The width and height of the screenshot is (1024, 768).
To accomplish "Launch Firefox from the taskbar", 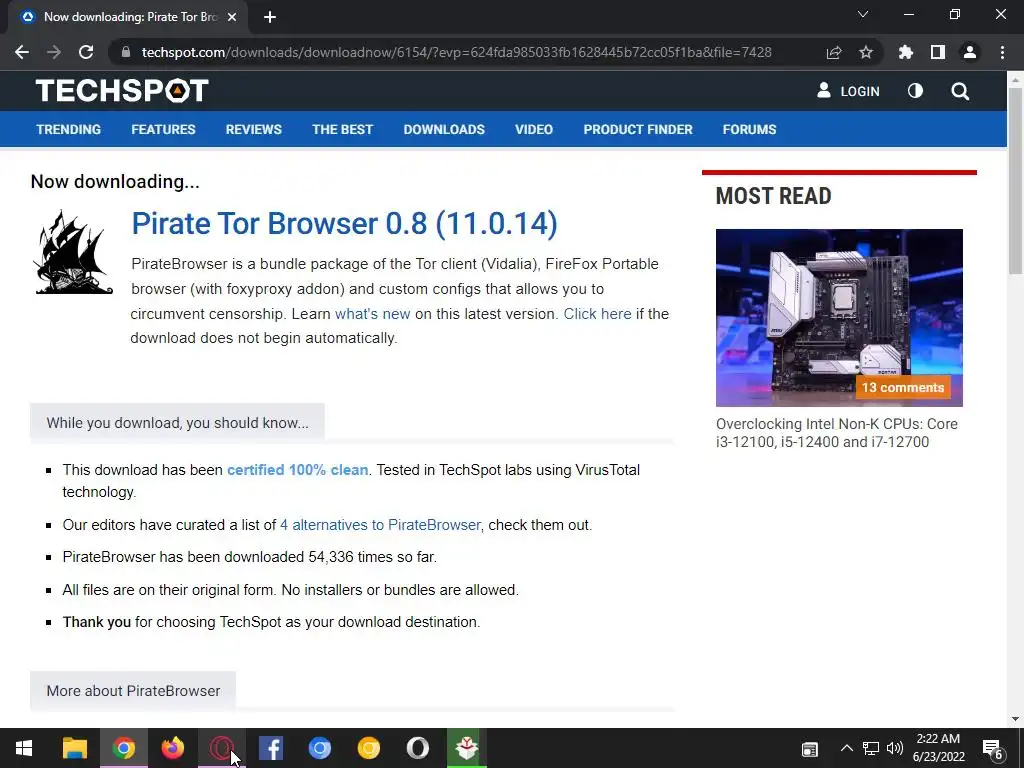I will click(172, 748).
